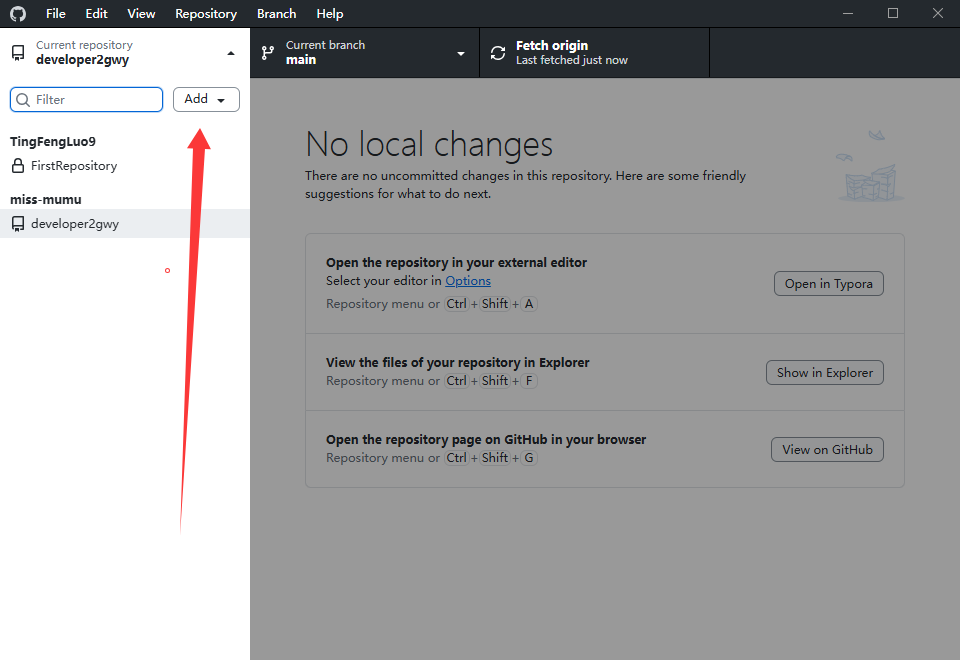
Task: Open the Add repository dropdown
Action: (206, 99)
